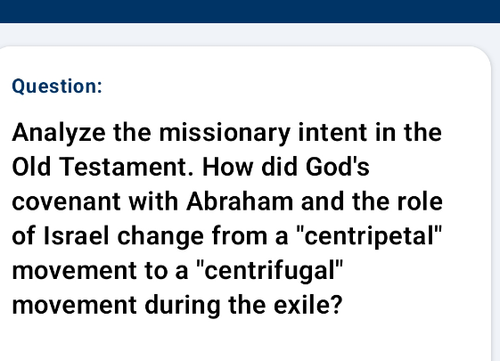Screen dimensions: 500x361
Task: Click the dark blue header bar
Action: point(250,11)
